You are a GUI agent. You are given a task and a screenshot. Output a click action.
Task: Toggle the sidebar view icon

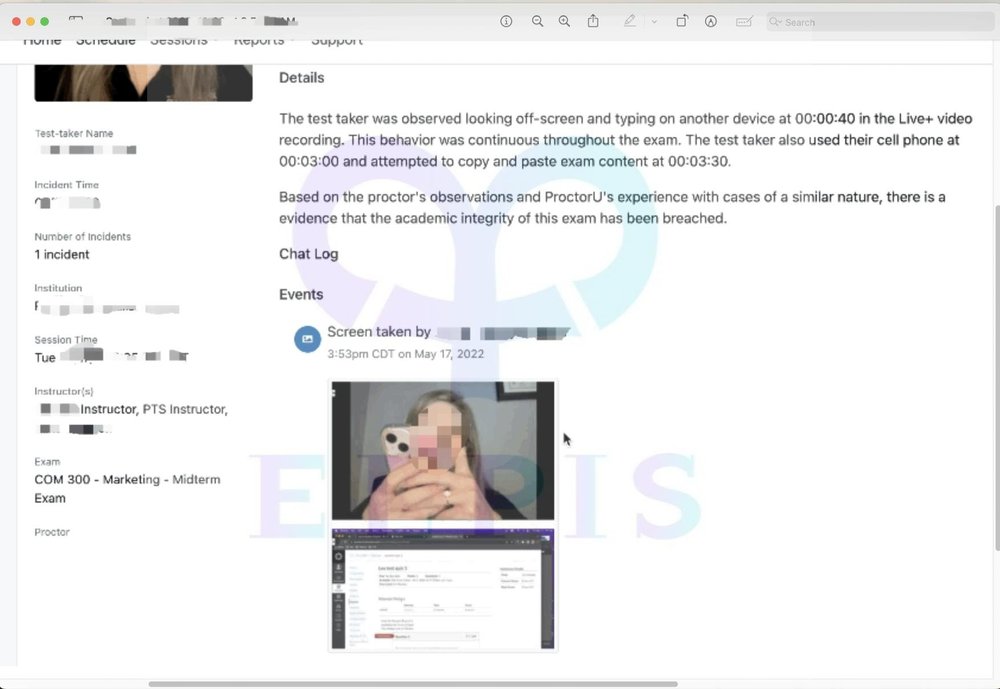point(76,20)
